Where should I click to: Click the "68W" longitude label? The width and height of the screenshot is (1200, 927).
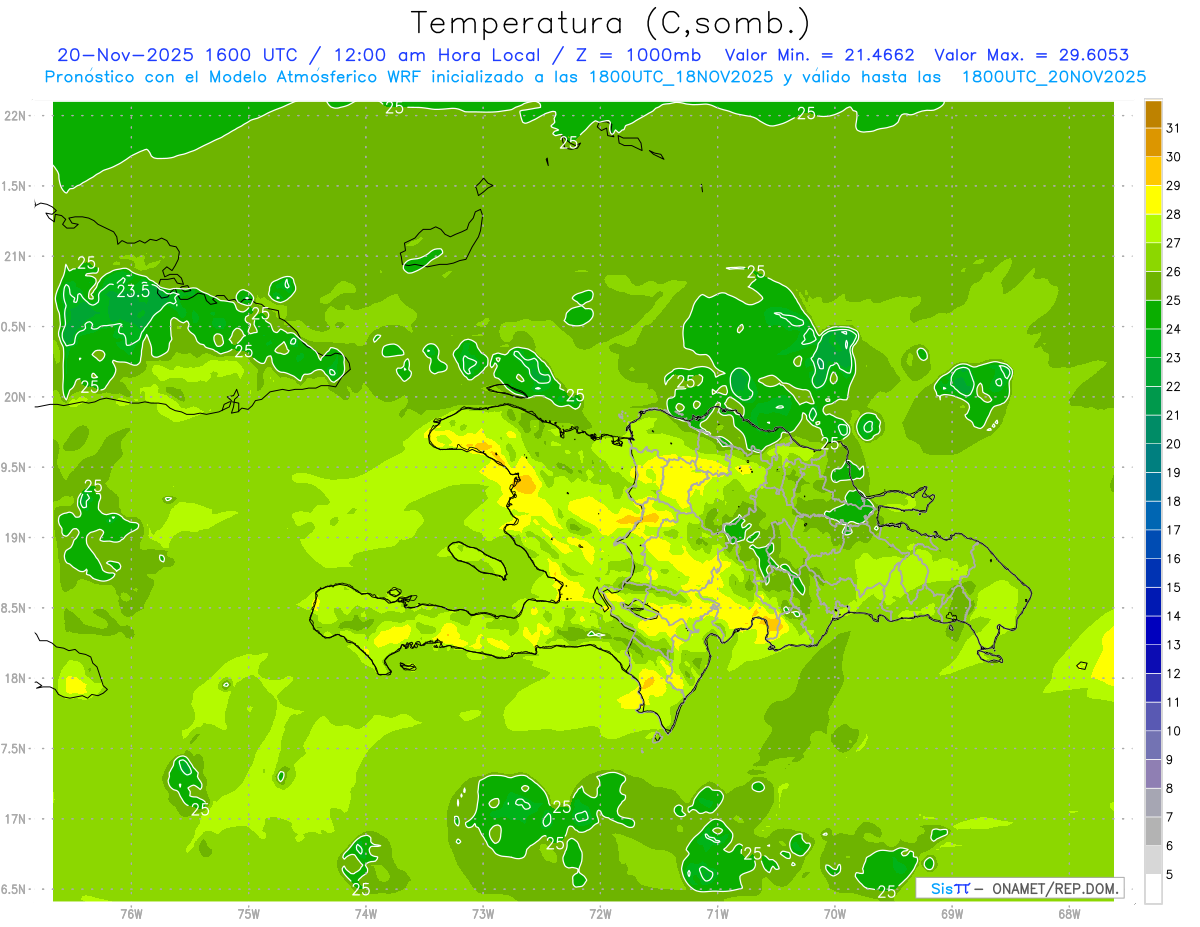coord(1069,914)
